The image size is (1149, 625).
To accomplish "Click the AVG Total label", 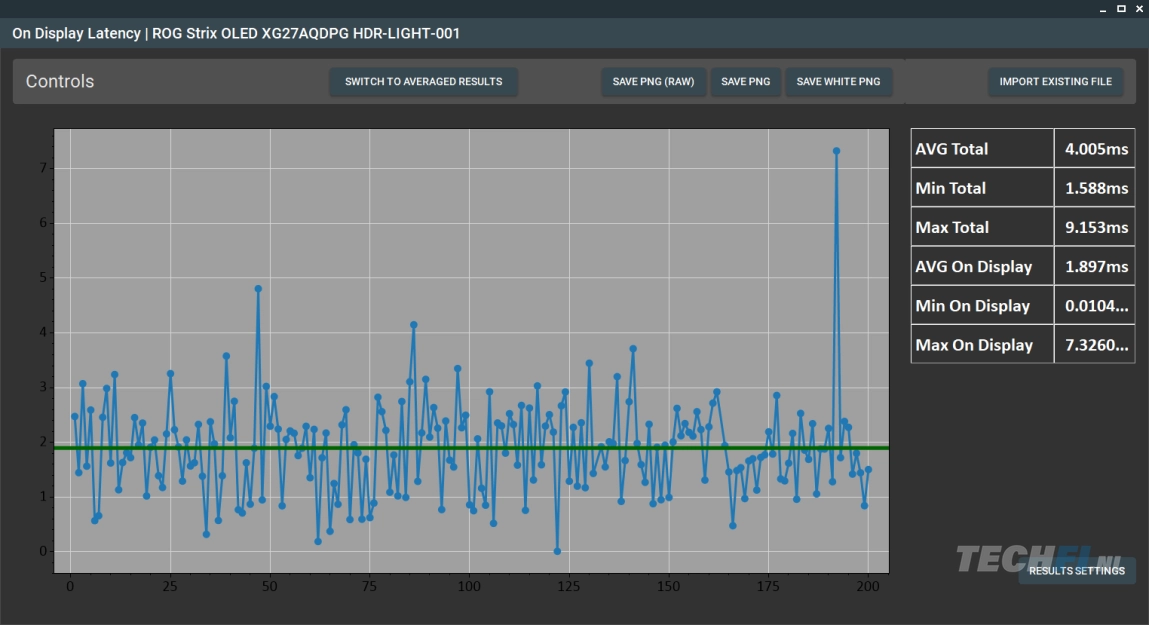I will [x=951, y=149].
